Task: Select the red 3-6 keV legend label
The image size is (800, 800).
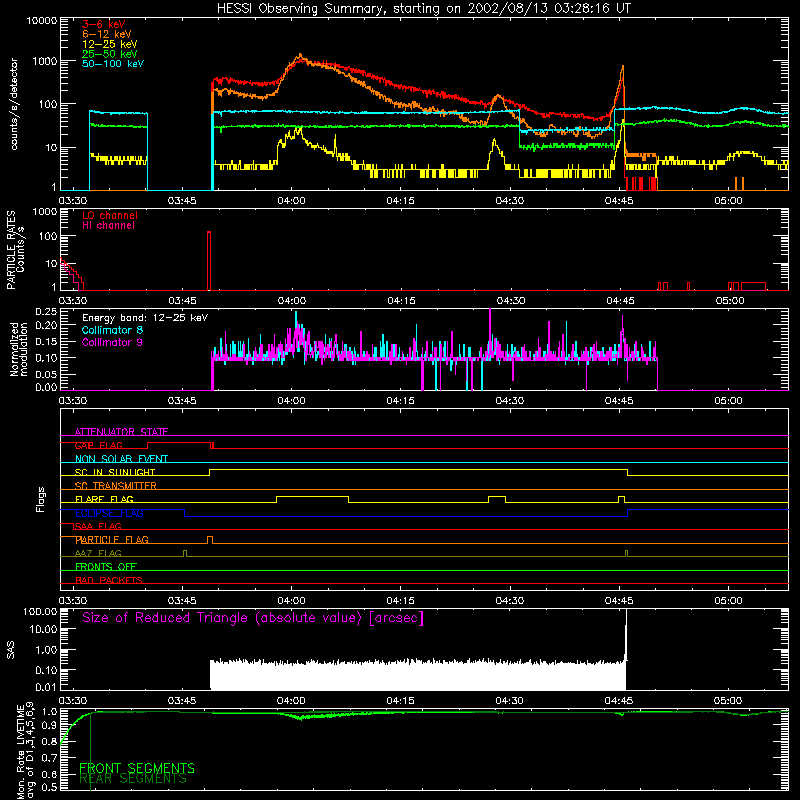Action: point(104,24)
